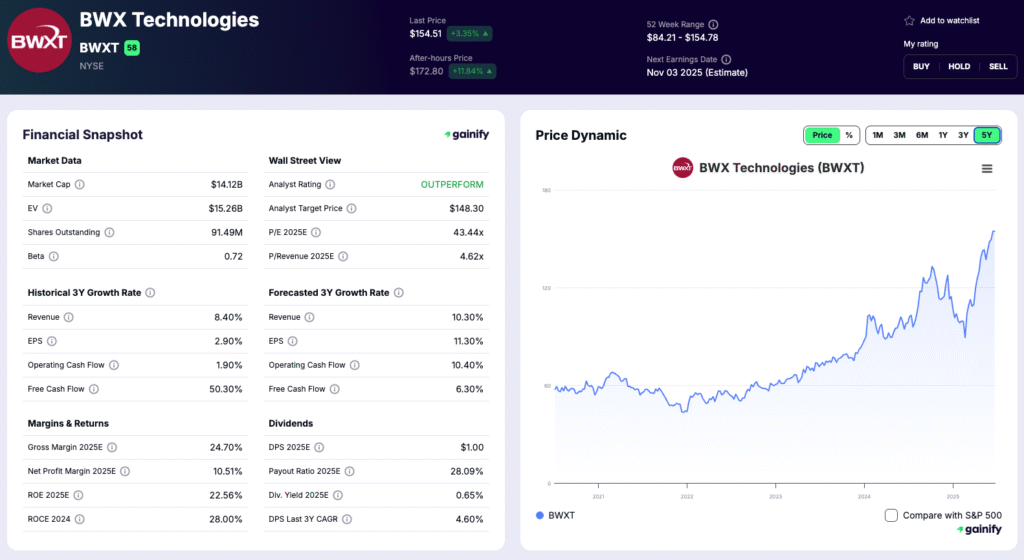Click info icon next to ROCE 2024
This screenshot has height=560, width=1024.
point(80,520)
